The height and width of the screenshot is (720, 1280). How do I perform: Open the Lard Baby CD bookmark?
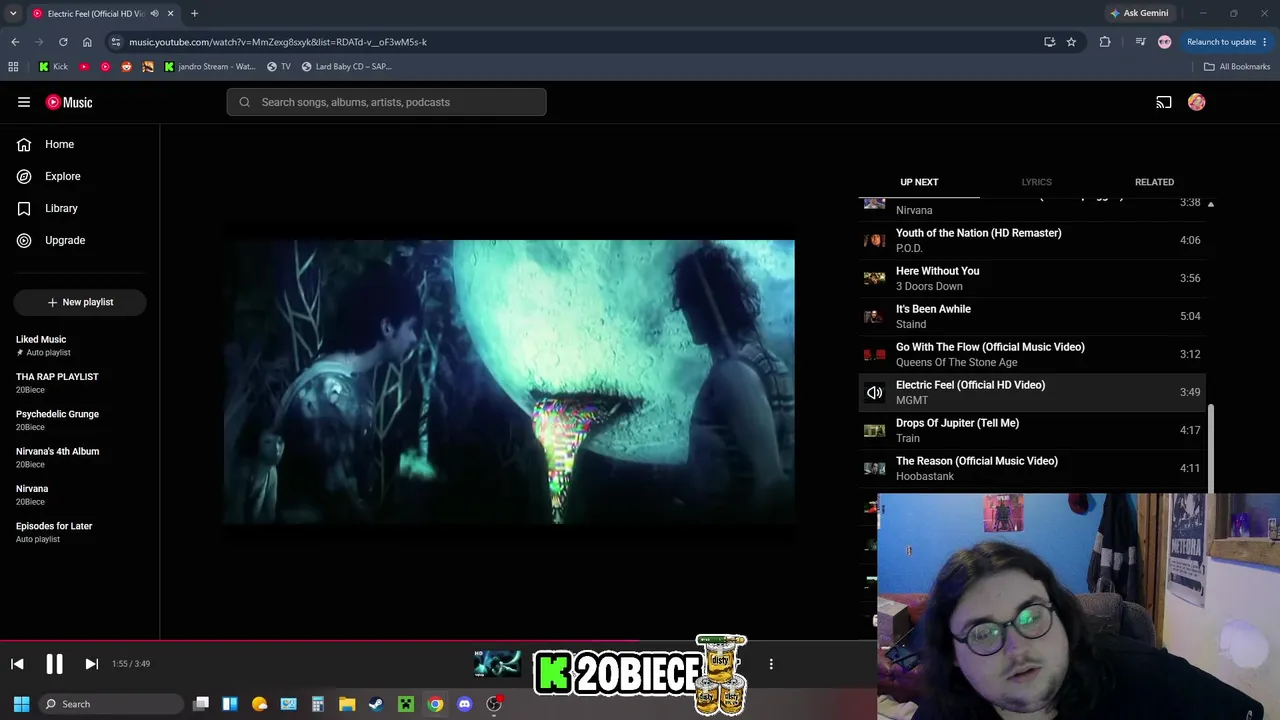(347, 67)
